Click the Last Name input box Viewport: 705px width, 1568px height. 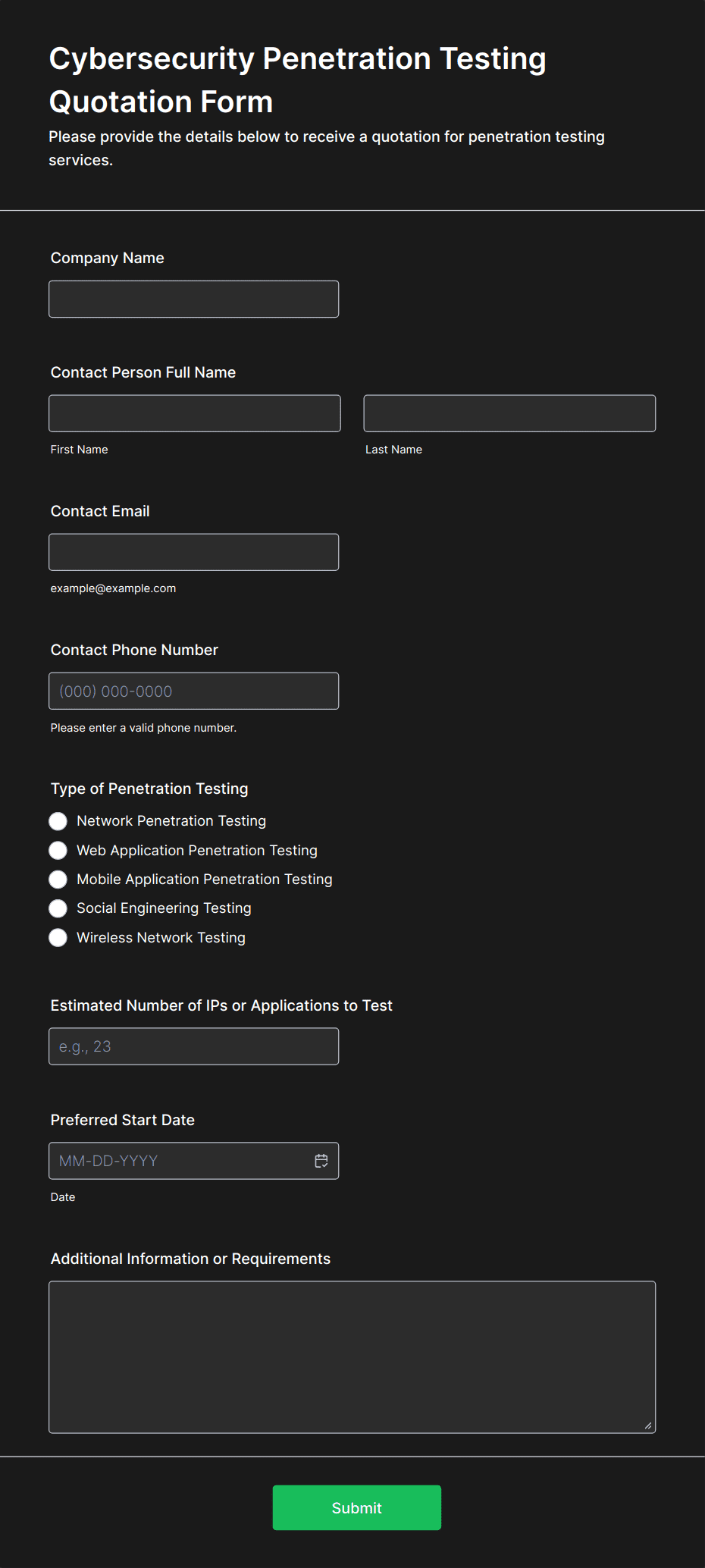point(509,413)
